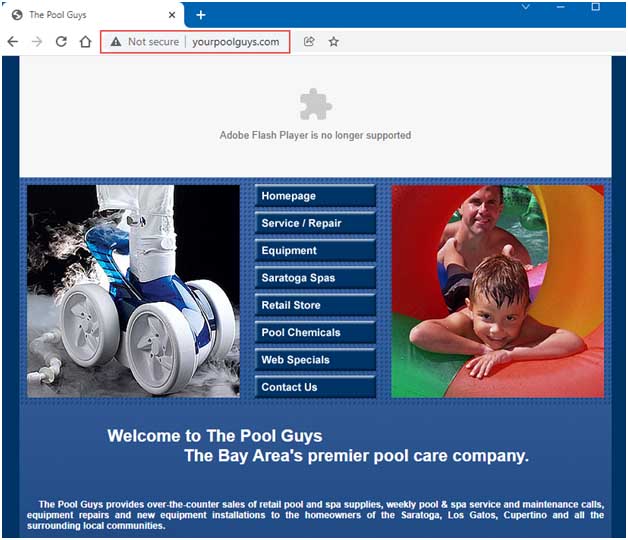The image size is (628, 540).
Task: Open the Service / Repair page
Action: pyautogui.click(x=315, y=223)
